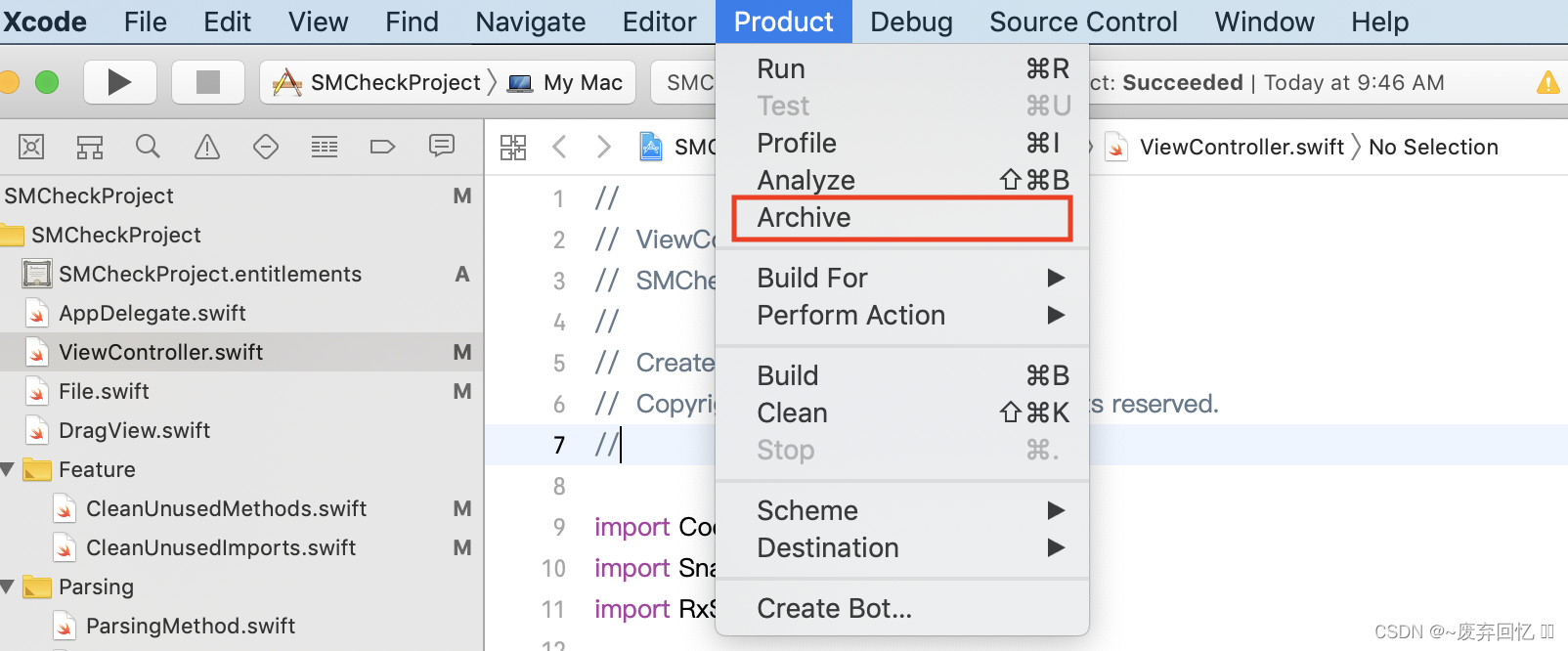Open the Edit menu

pyautogui.click(x=227, y=22)
